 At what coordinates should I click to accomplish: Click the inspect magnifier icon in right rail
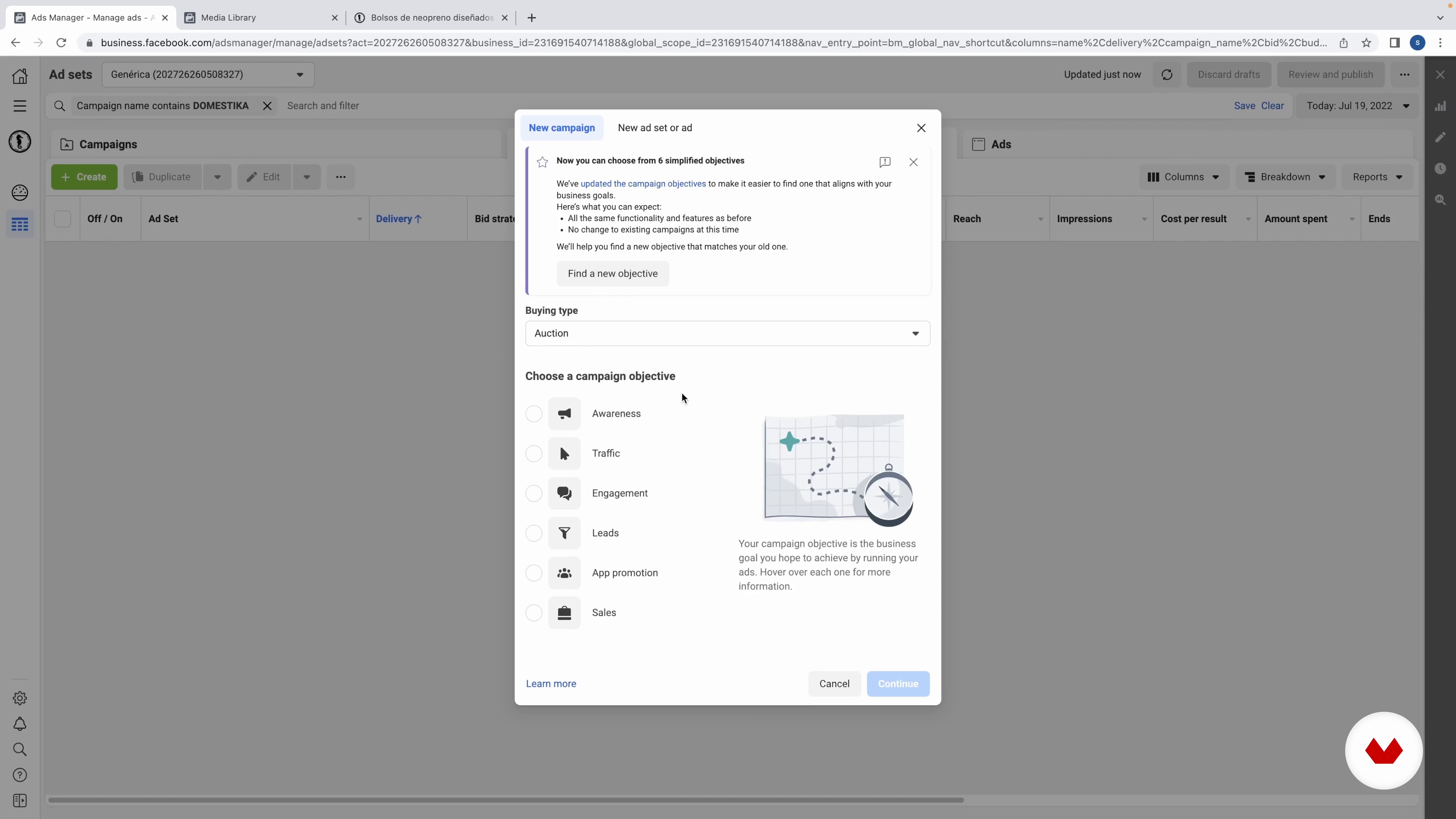(1440, 199)
